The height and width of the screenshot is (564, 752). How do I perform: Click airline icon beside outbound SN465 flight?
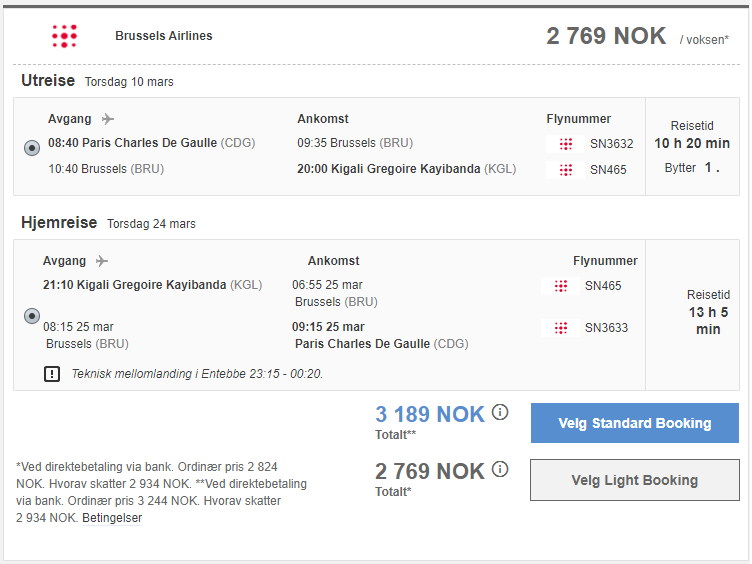[566, 170]
